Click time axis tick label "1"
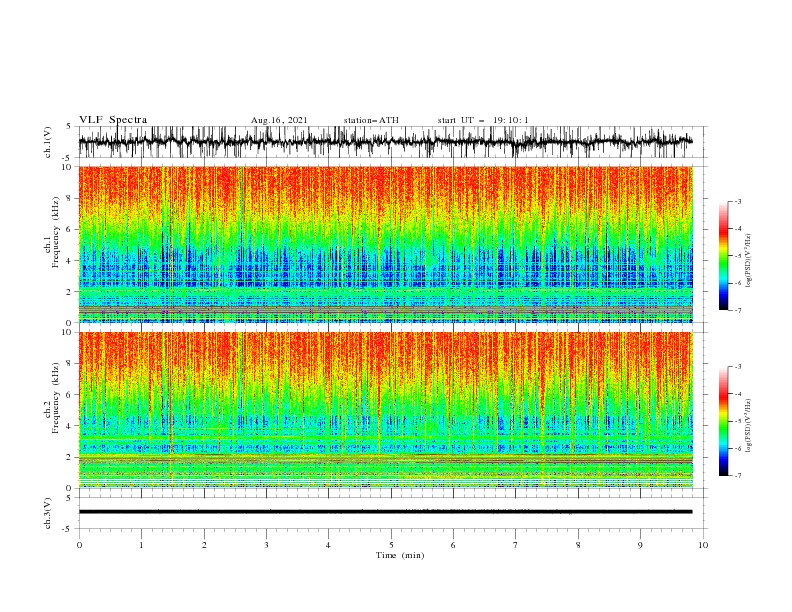Screen dimensions: 792x612 coord(141,545)
